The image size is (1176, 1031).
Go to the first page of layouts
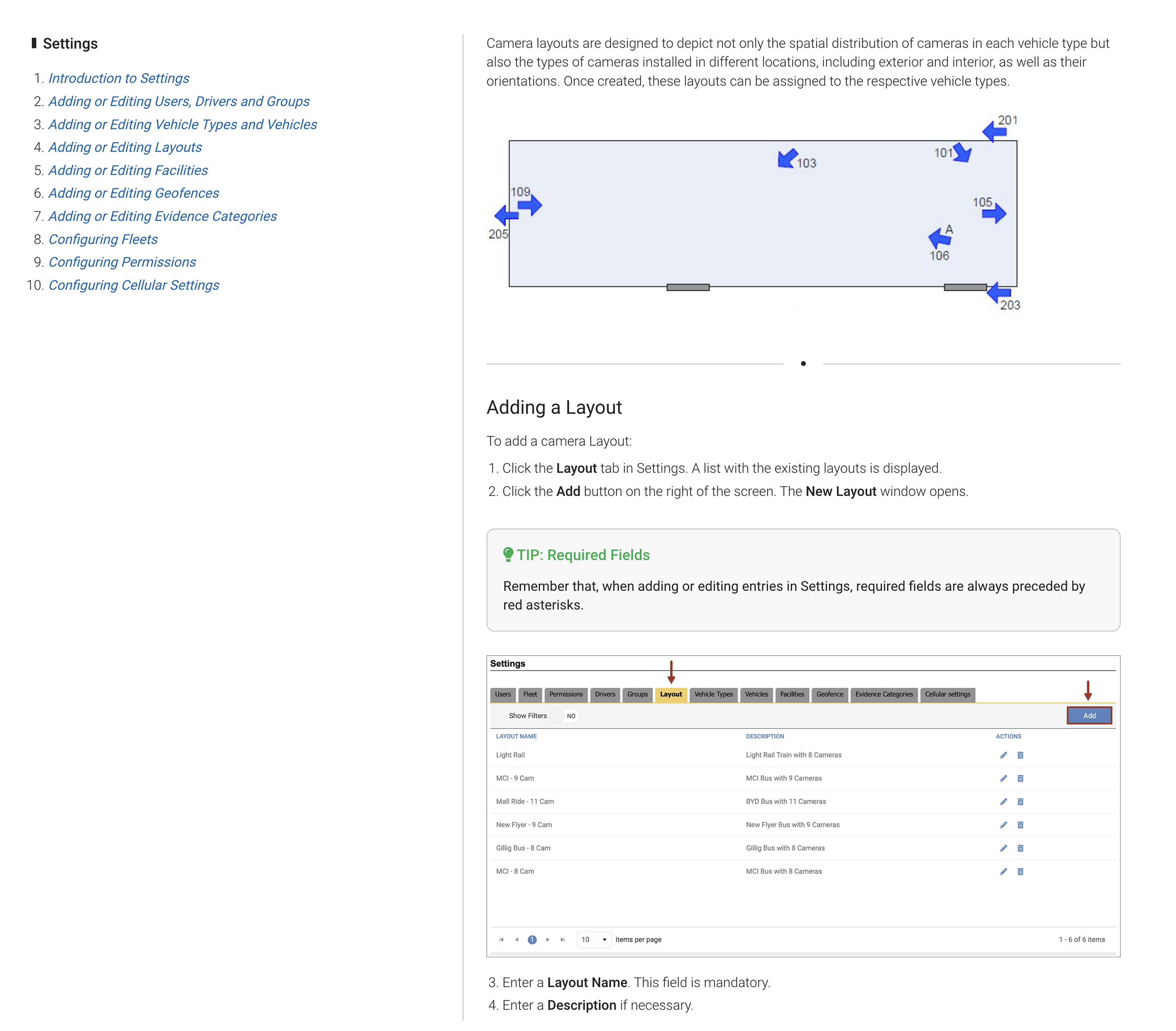(501, 940)
